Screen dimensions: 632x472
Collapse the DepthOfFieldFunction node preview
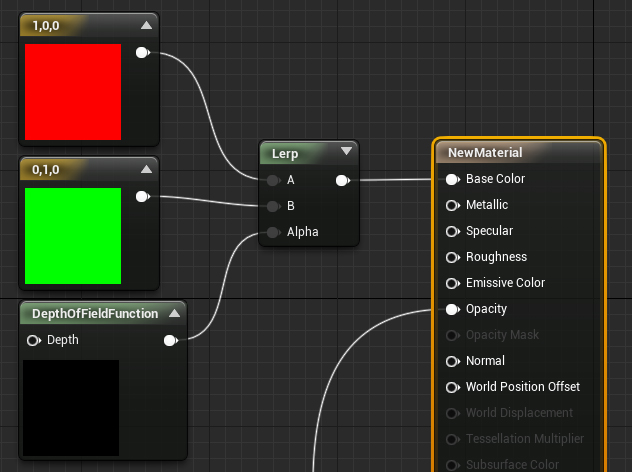coord(175,313)
